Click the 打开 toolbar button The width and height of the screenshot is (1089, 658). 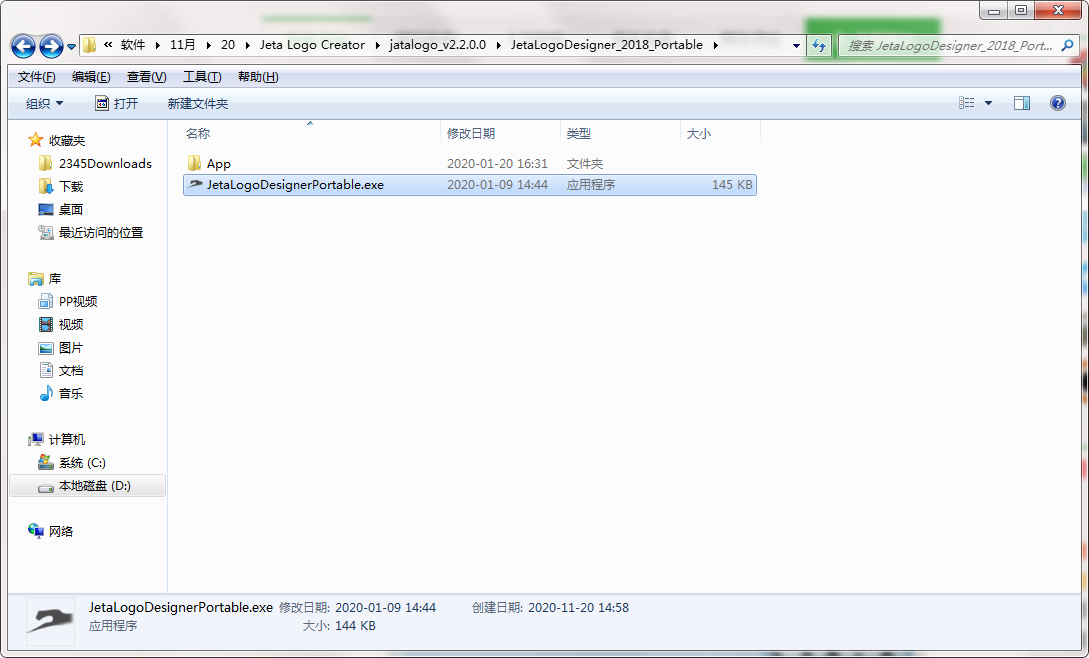(x=117, y=104)
